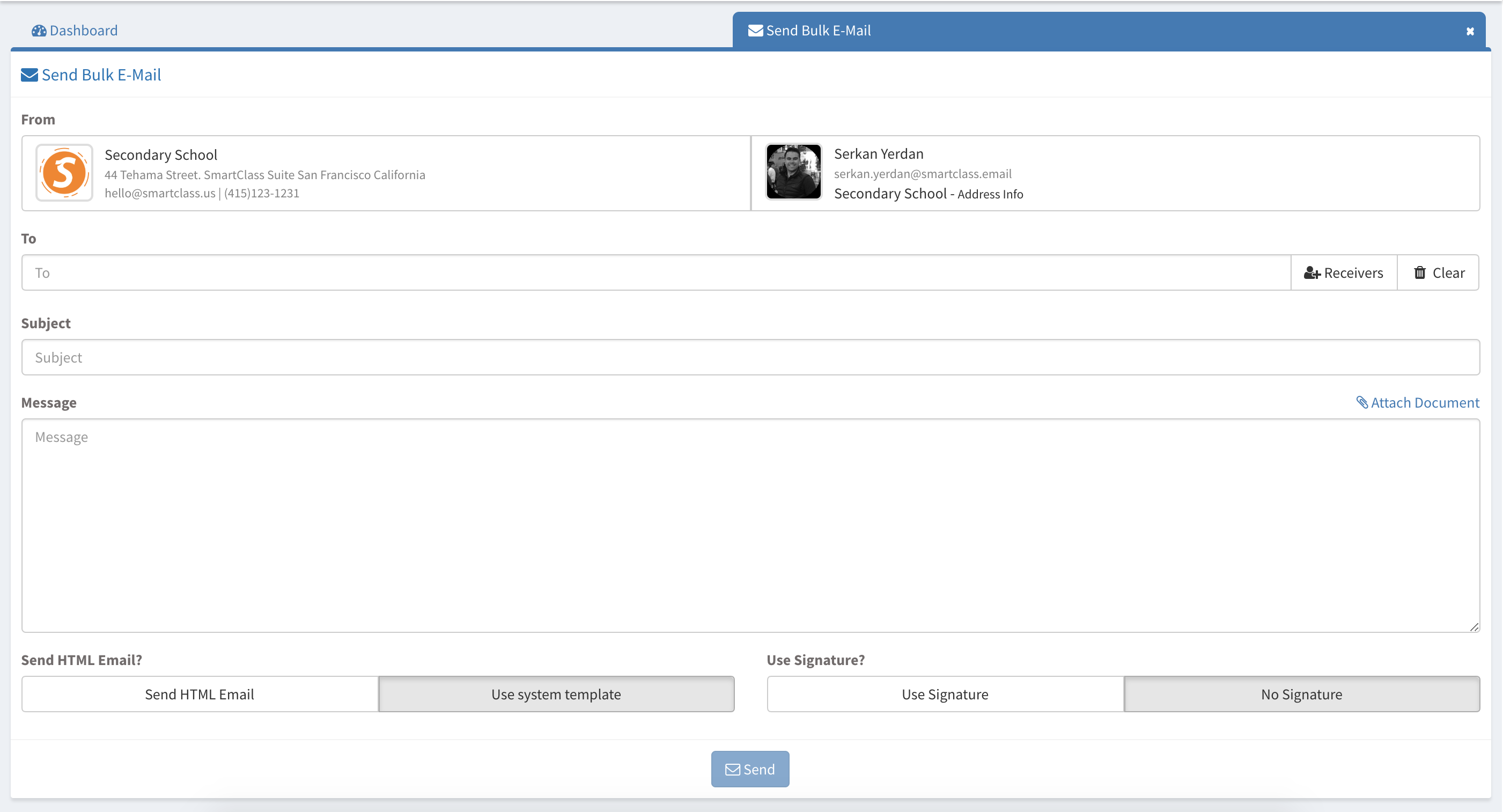Click the Message resize handle corner
Screen dimensions: 1503x812
[x=1474, y=627]
